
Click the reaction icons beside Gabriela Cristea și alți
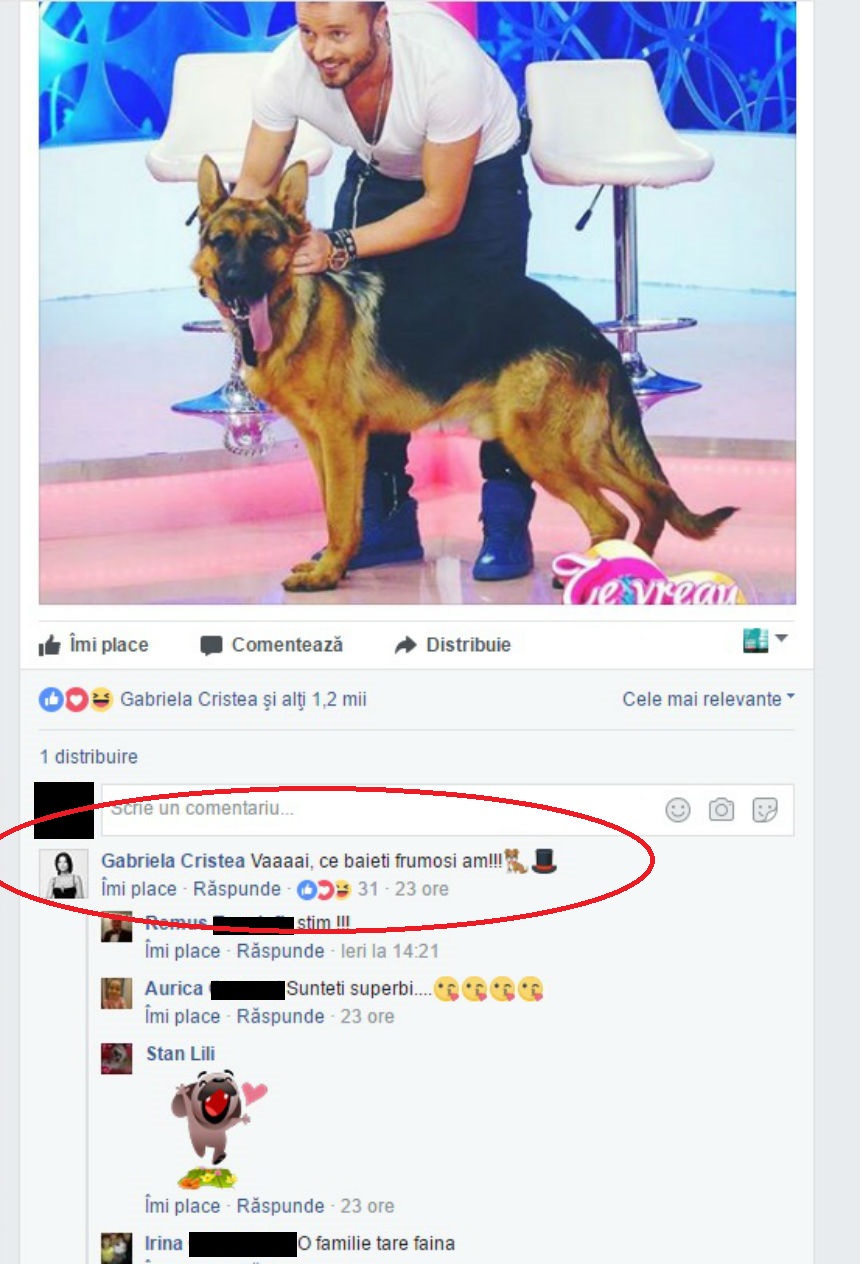(76, 699)
